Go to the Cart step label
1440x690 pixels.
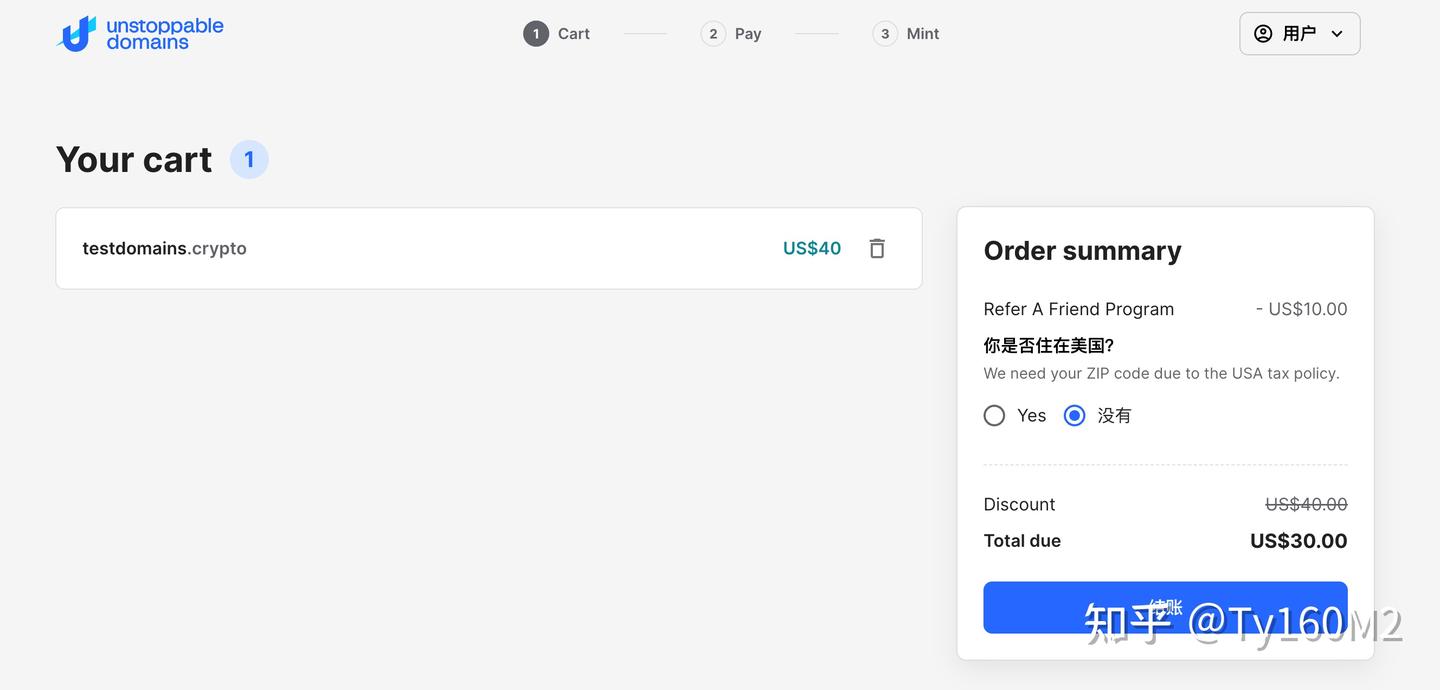click(574, 34)
